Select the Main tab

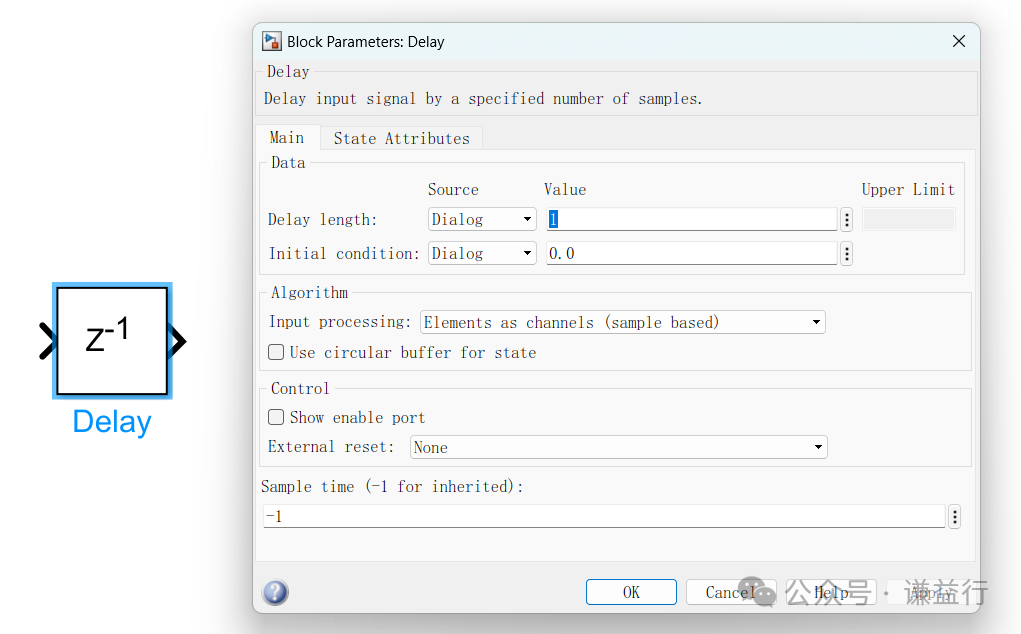[287, 138]
